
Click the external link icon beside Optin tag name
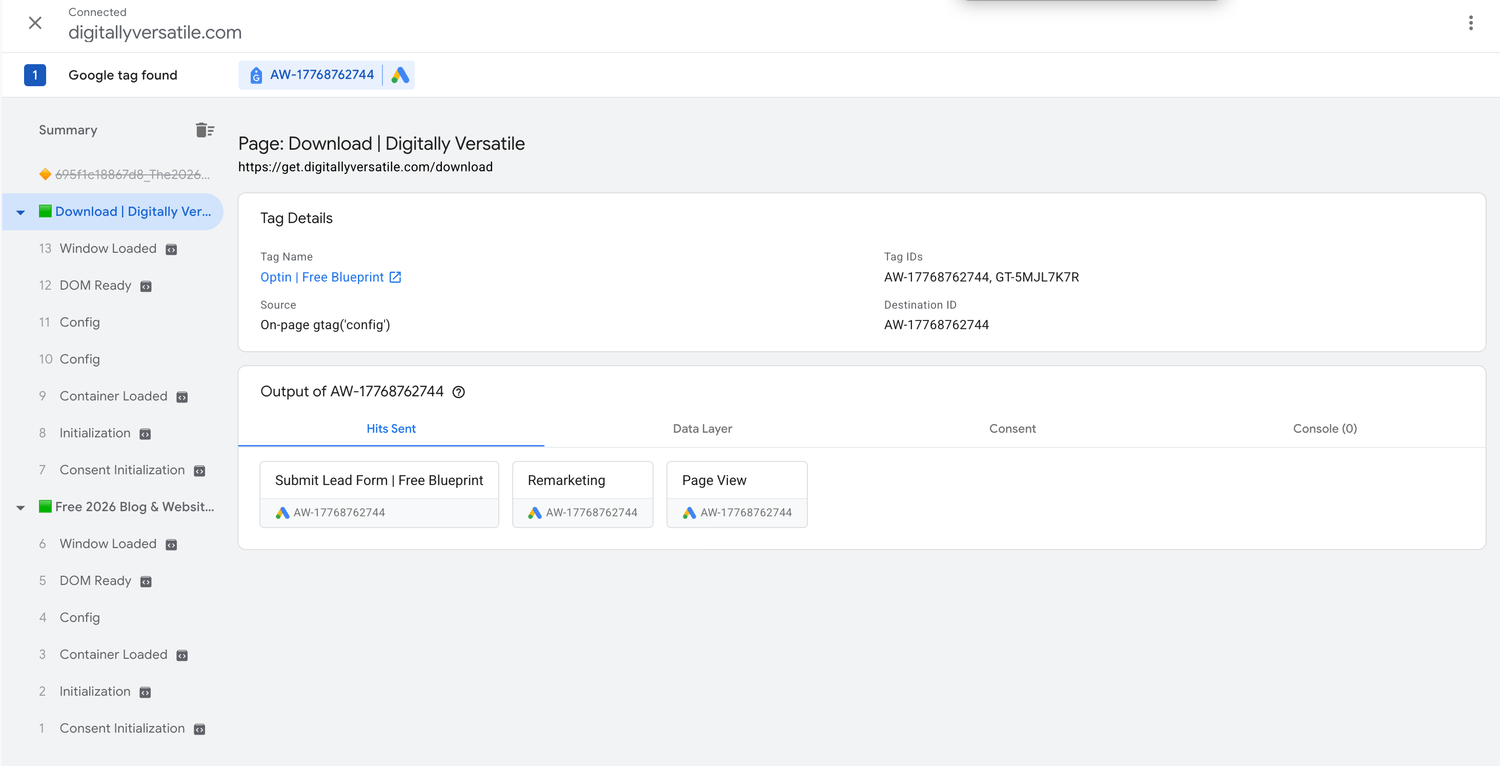coord(395,277)
